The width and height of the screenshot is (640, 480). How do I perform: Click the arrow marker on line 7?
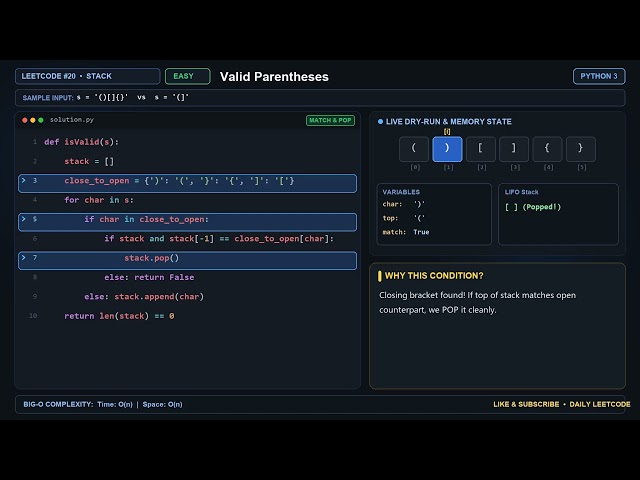(x=24, y=258)
